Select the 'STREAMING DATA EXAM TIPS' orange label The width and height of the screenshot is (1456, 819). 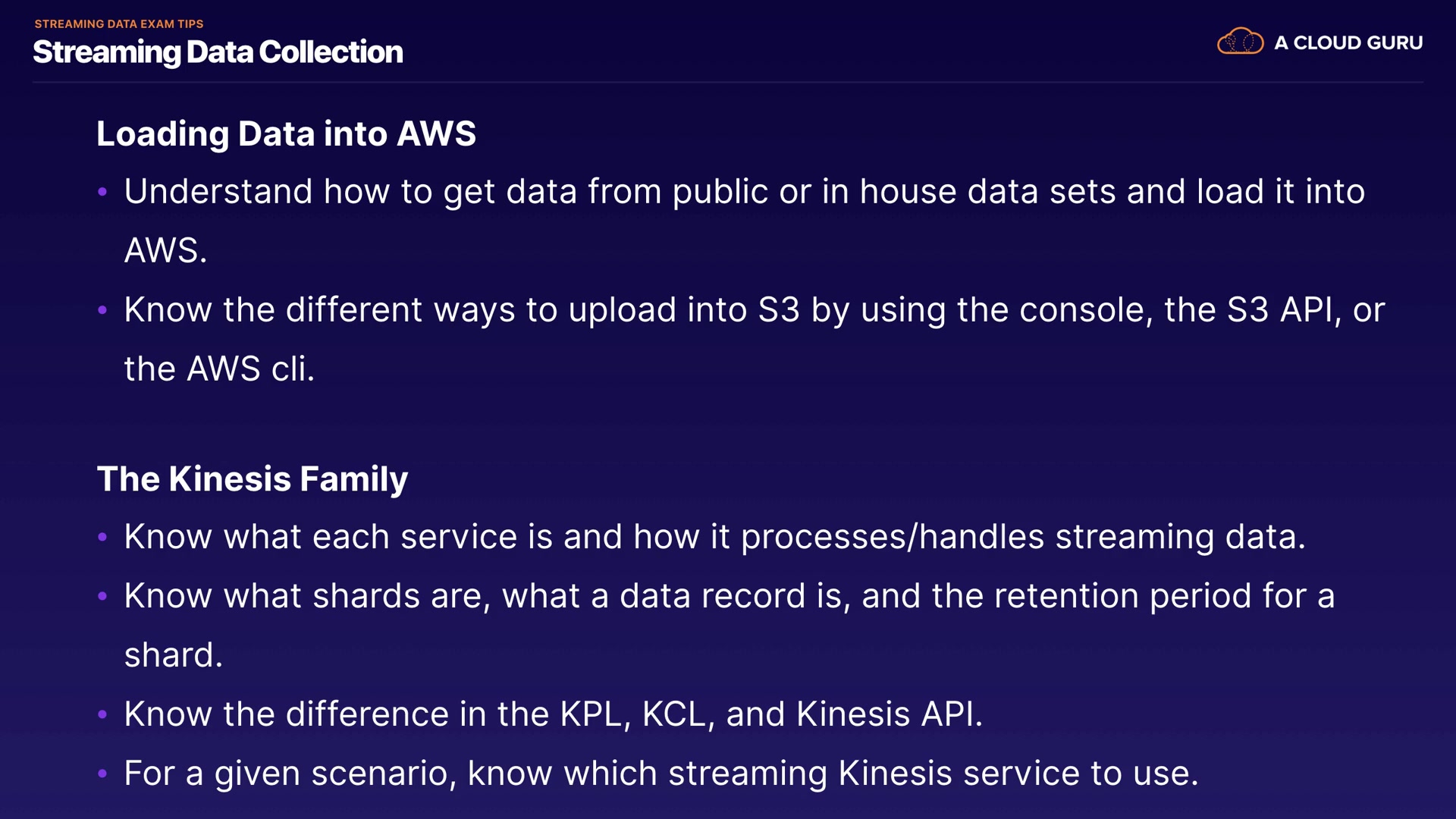click(x=119, y=24)
